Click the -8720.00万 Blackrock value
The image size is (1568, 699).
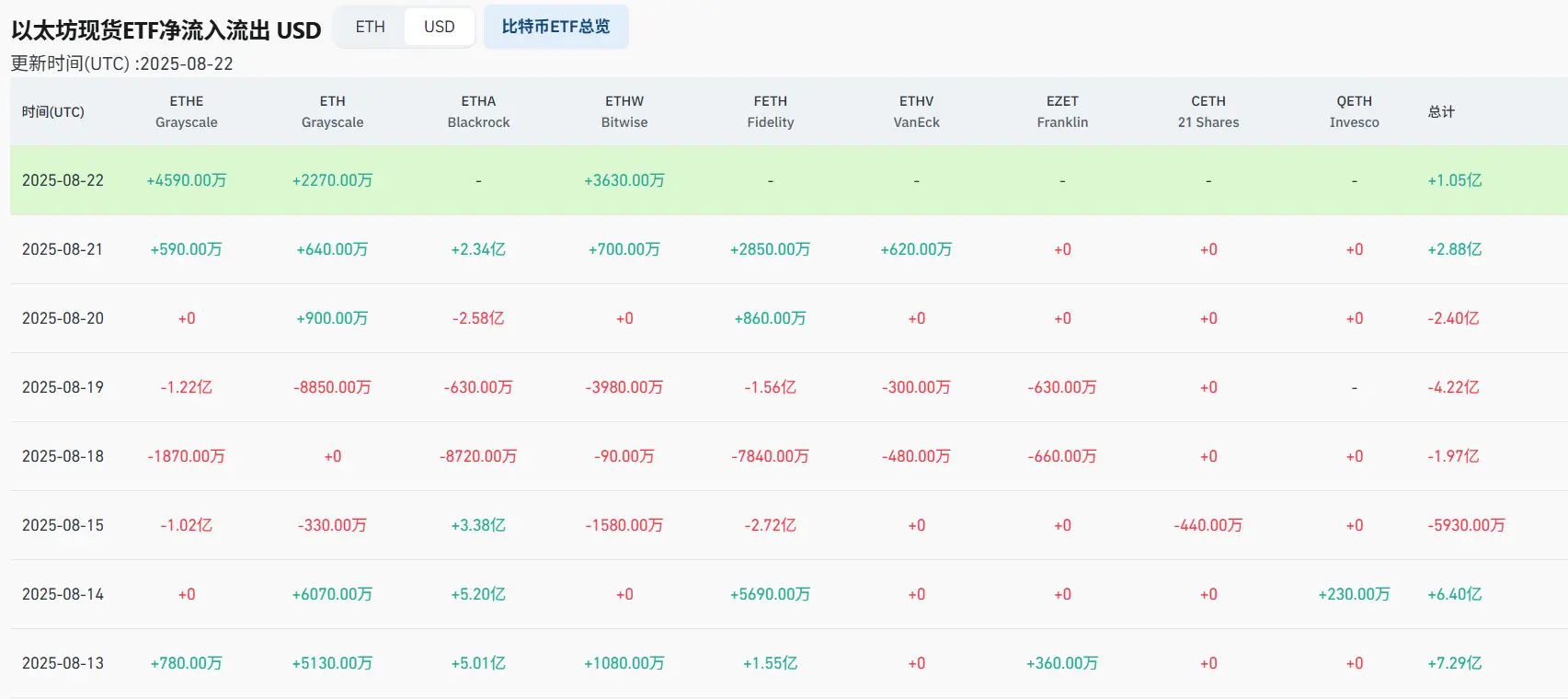[478, 456]
